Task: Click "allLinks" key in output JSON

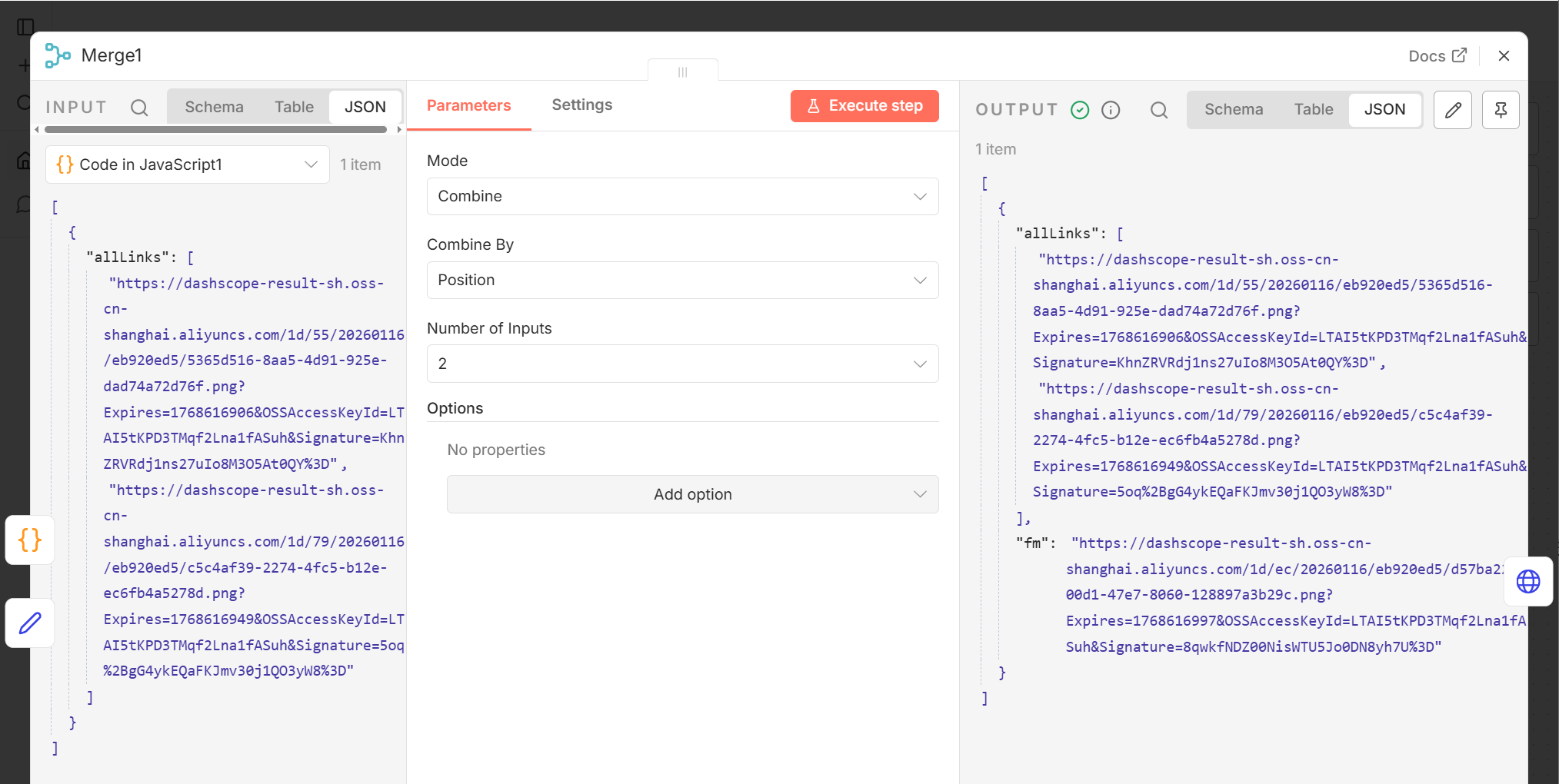Action: [1058, 234]
